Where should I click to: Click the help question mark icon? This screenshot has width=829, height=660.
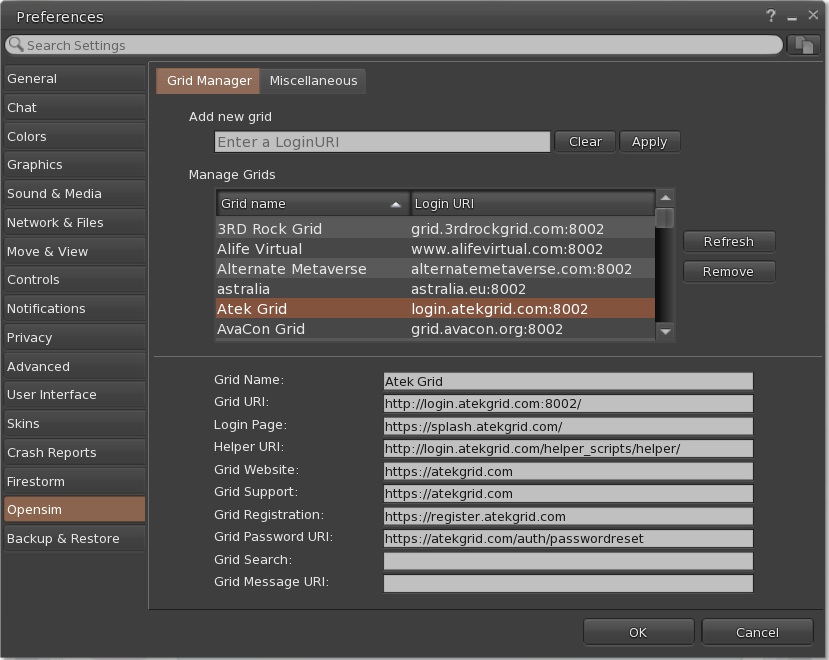pos(771,16)
